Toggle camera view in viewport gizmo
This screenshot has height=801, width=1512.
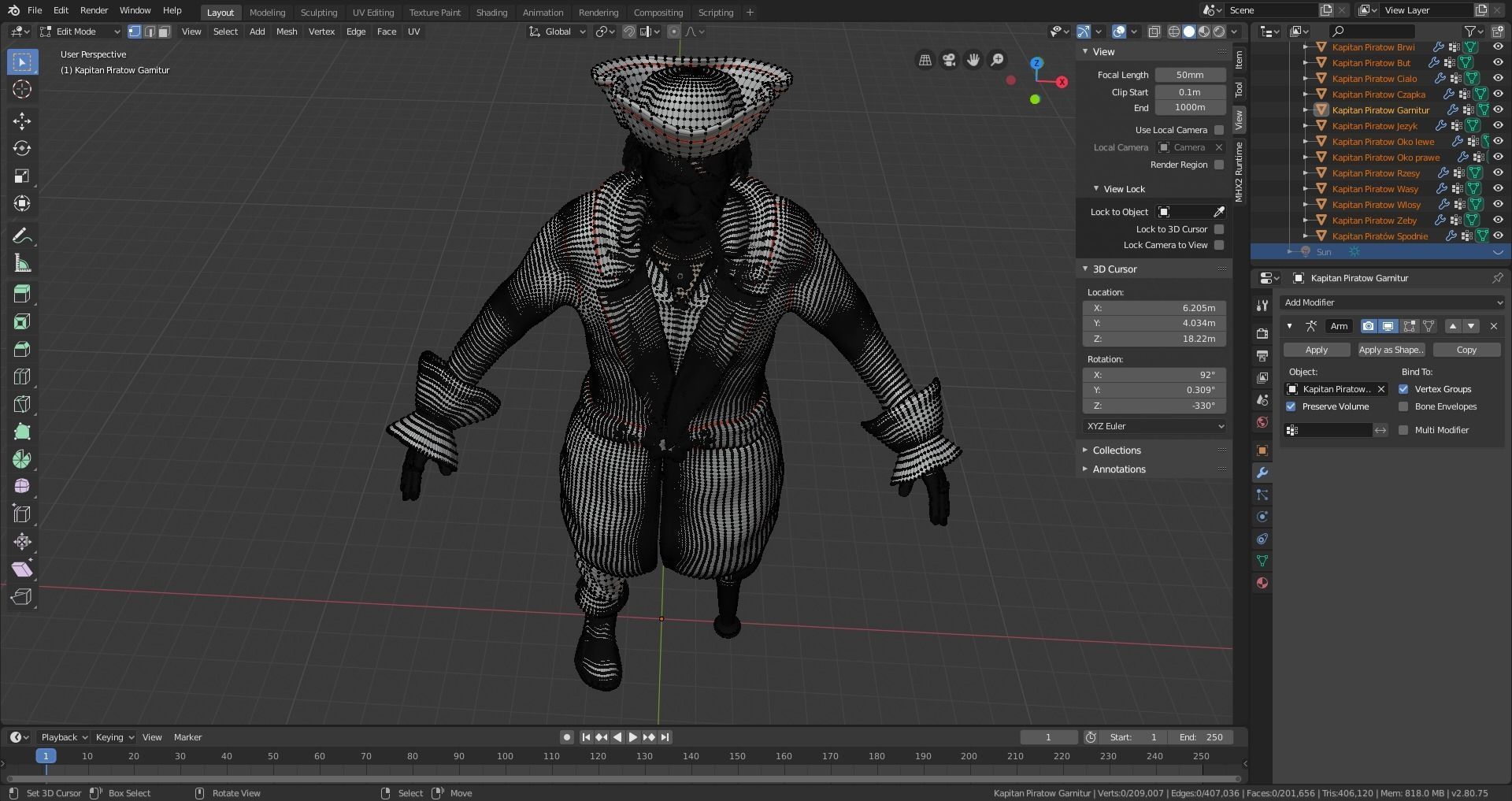pos(949,60)
